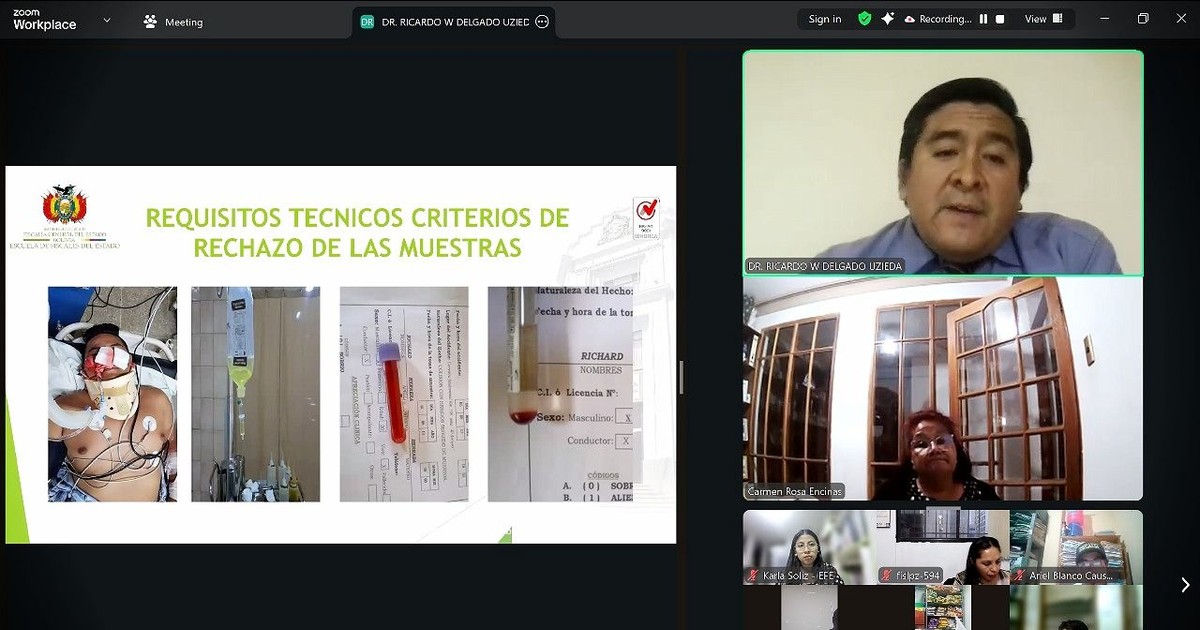Screen dimensions: 1200x630
Task: Select Dr. Ricardo W Delgado Uzieda's video tile
Action: pos(942,162)
